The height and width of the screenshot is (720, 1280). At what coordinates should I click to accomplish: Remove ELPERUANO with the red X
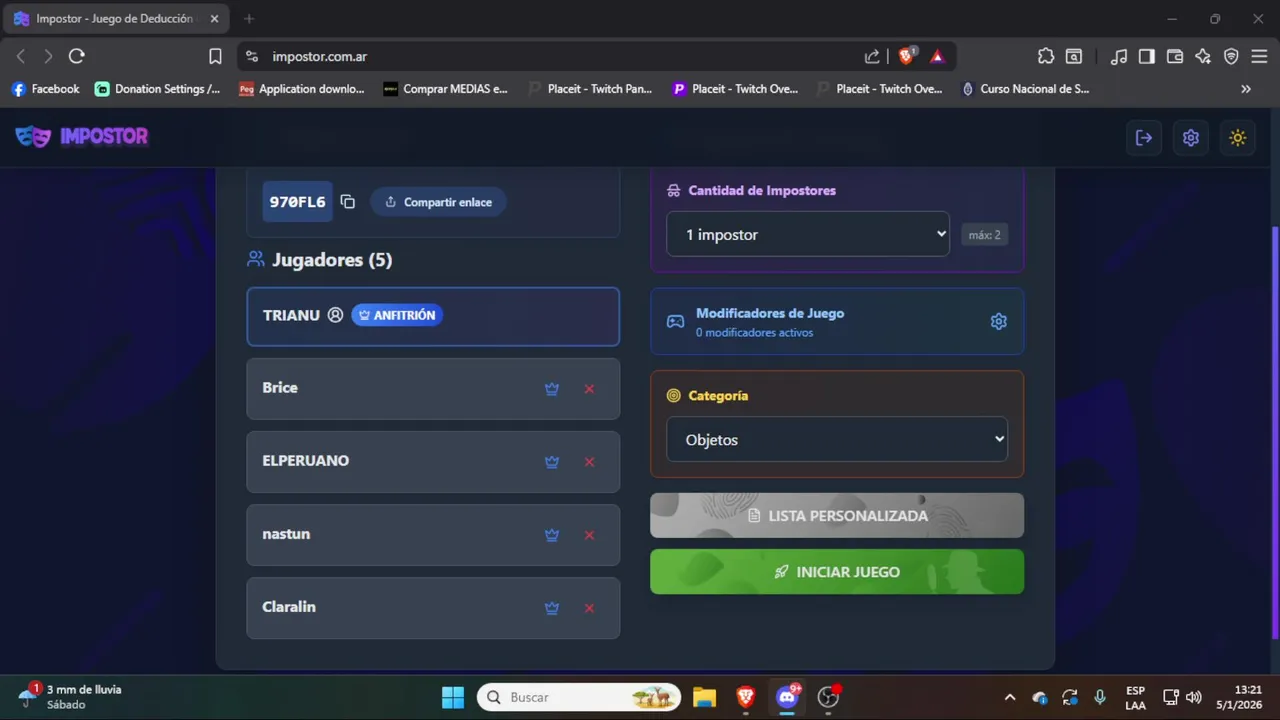coord(589,462)
